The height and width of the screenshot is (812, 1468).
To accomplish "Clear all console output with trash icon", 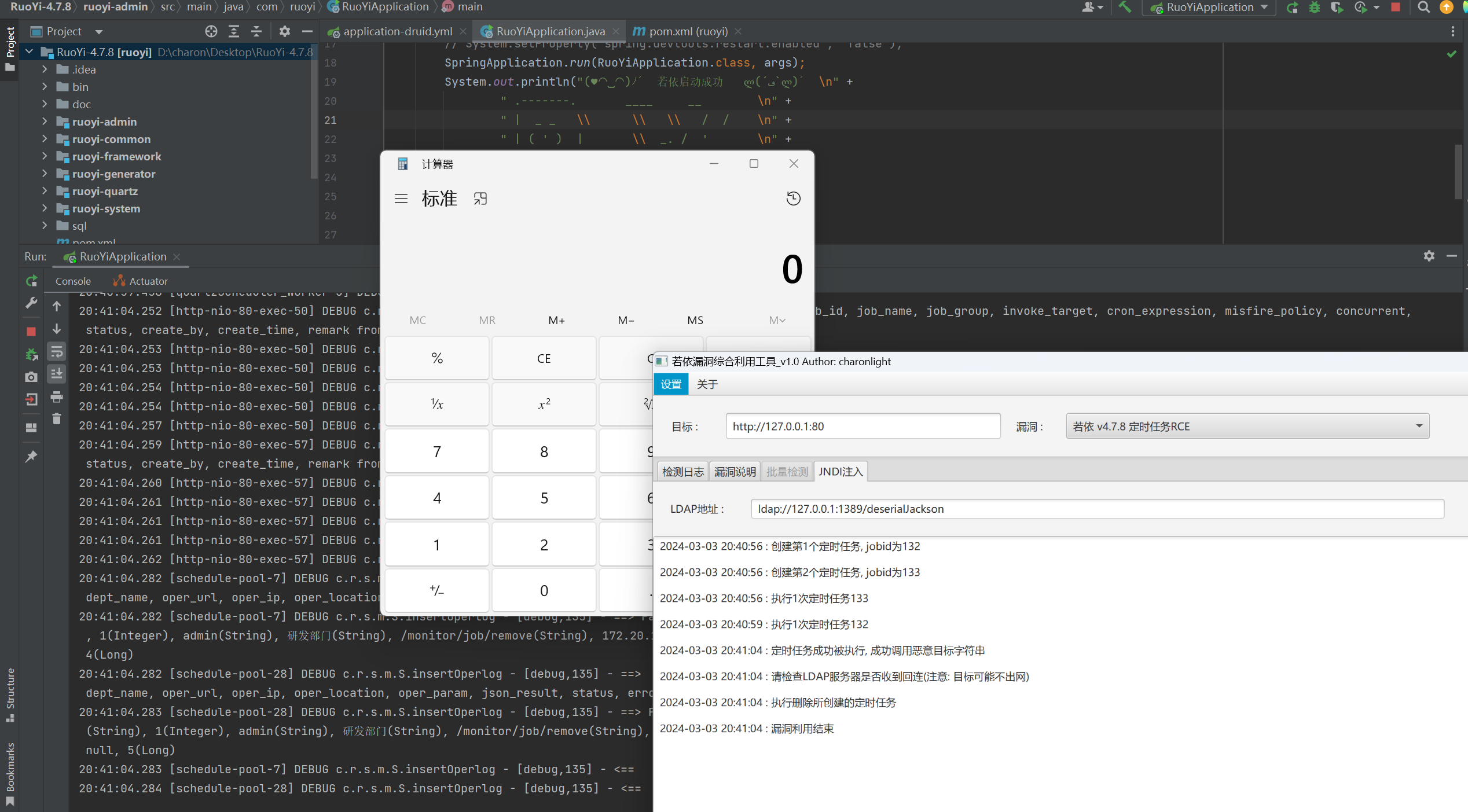I will point(57,418).
